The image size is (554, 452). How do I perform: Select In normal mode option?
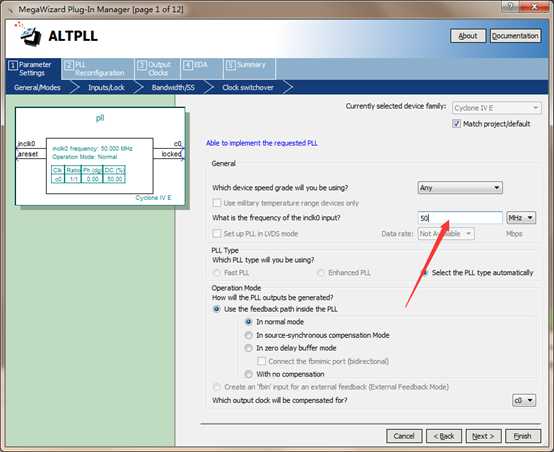[249, 322]
